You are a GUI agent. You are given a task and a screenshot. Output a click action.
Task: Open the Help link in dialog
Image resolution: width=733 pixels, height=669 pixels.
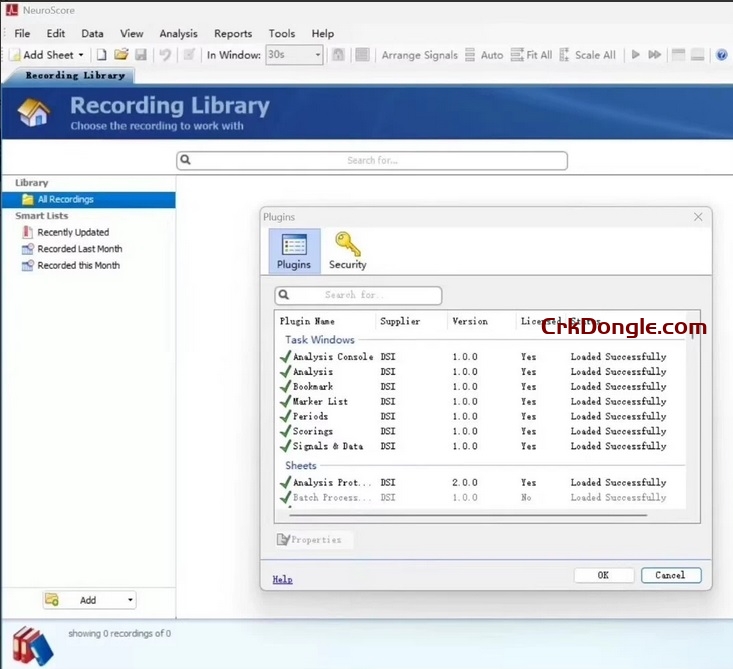282,580
